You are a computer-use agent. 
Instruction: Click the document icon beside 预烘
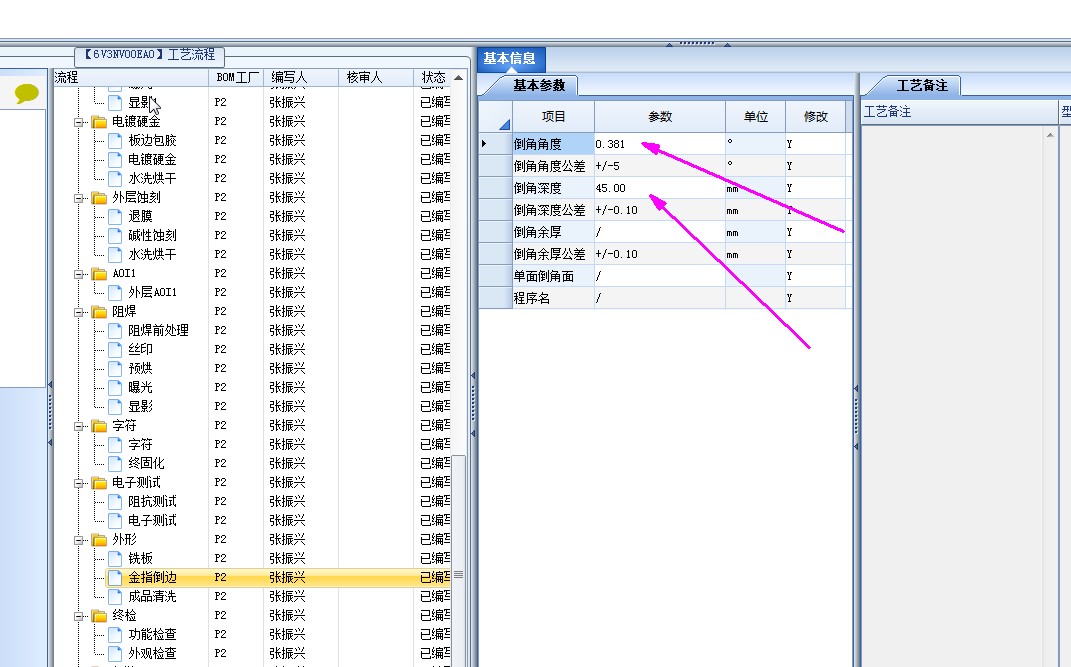(115, 369)
